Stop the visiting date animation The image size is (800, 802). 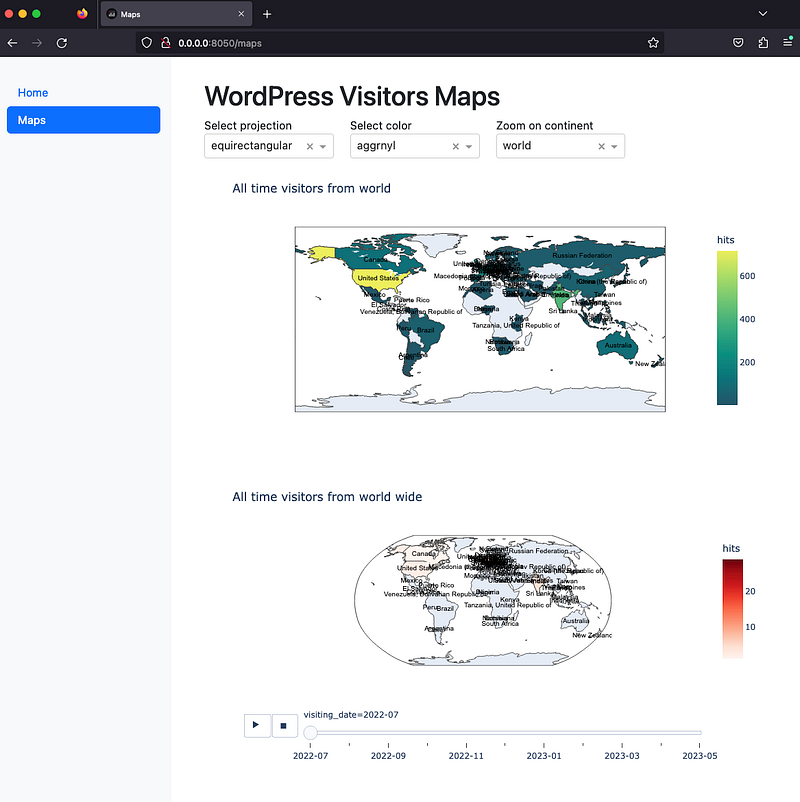coord(284,725)
